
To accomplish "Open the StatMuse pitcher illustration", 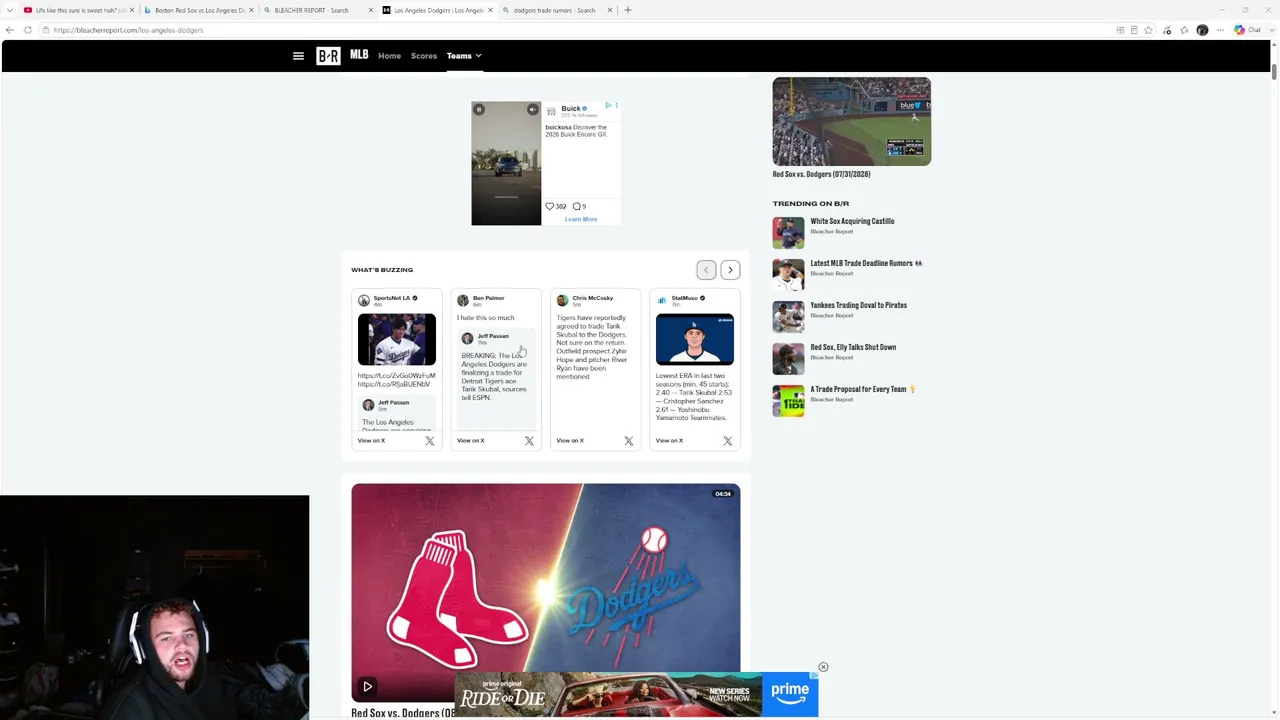I will (695, 339).
